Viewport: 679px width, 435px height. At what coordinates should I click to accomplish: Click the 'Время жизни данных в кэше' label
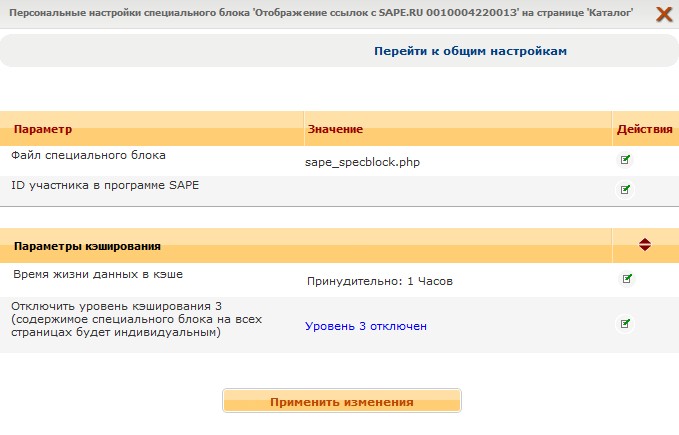[98, 273]
